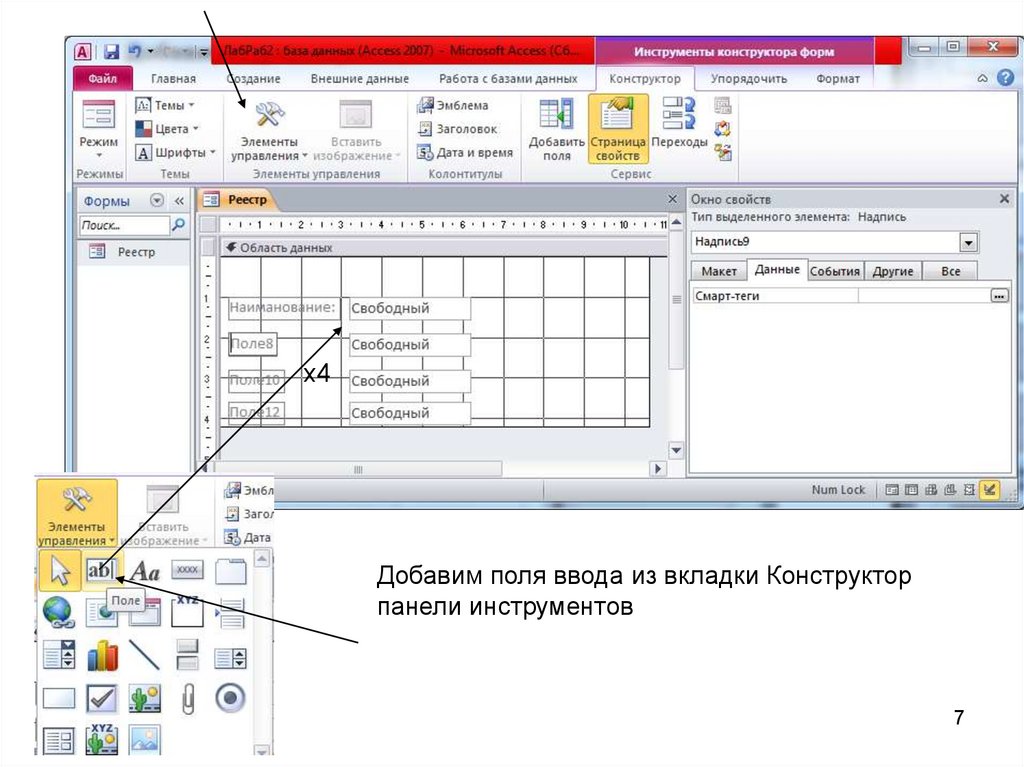The height and width of the screenshot is (767, 1024).
Task: Select the Subform/Subreport control
Action: [59, 741]
